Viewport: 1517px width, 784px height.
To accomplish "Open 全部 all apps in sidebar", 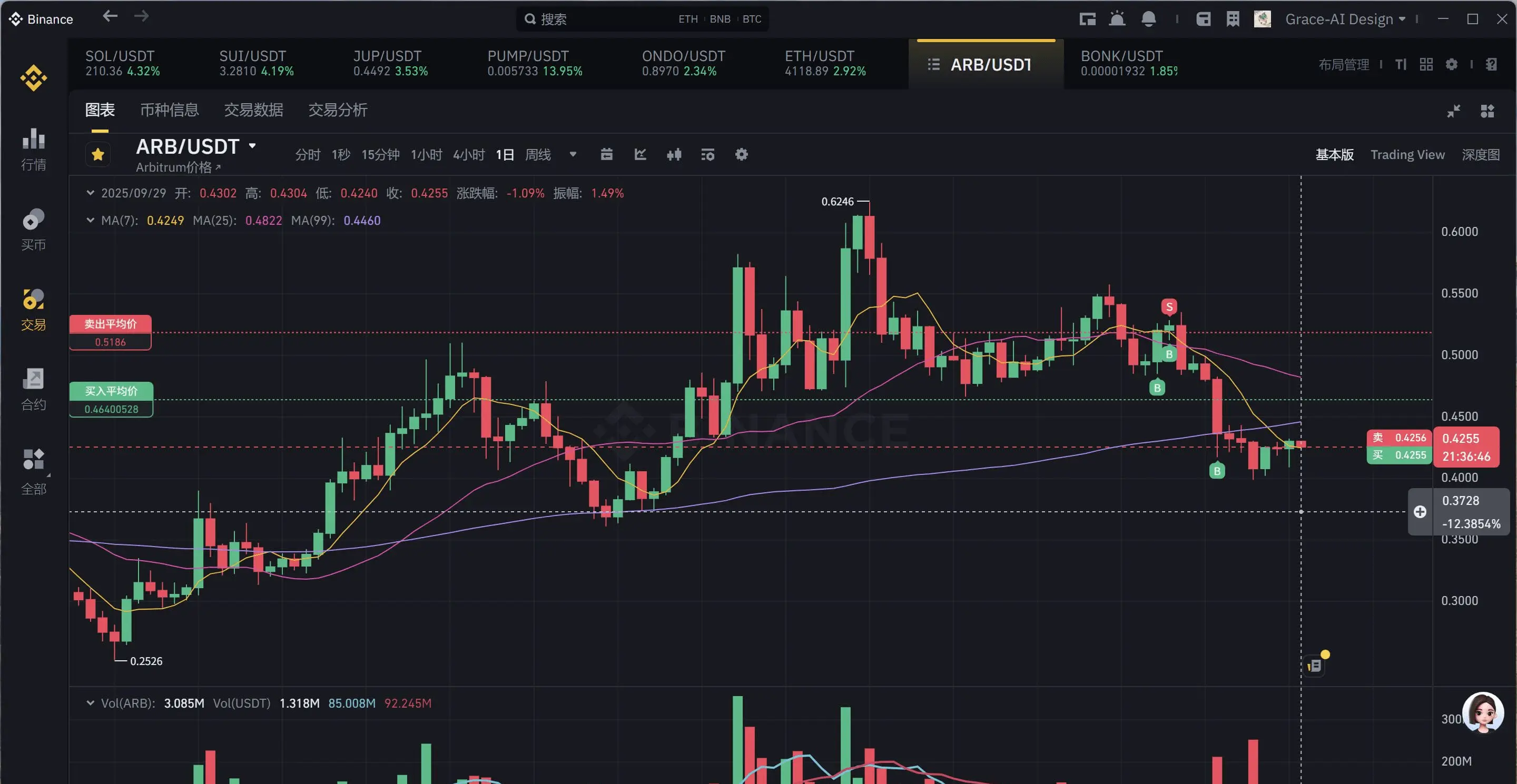I will click(34, 472).
